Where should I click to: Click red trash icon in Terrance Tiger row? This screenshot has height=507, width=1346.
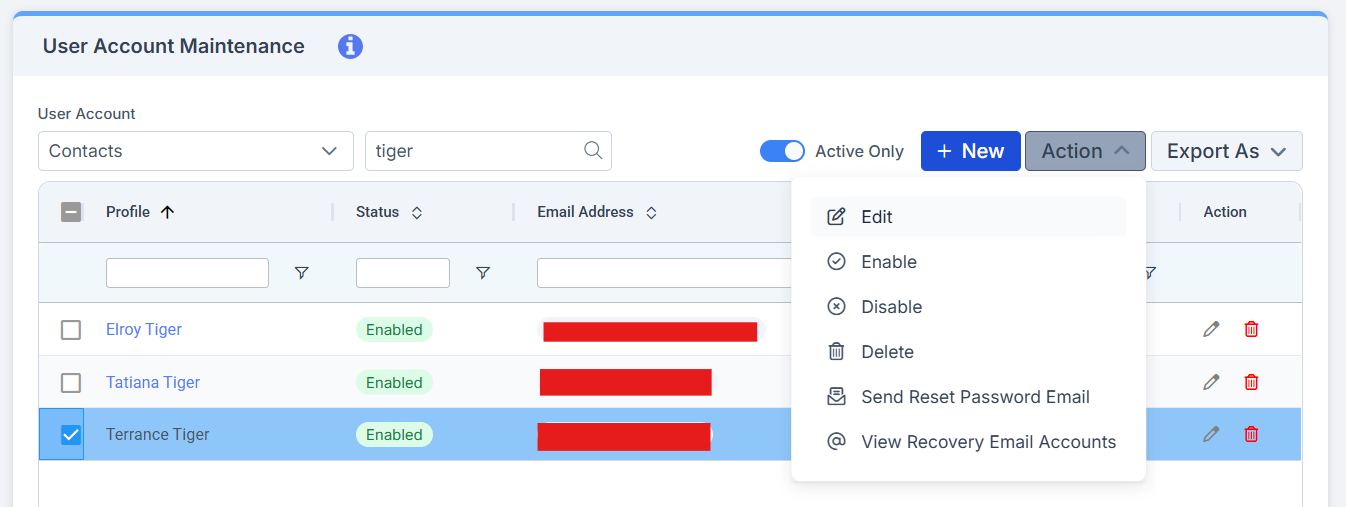click(x=1251, y=434)
